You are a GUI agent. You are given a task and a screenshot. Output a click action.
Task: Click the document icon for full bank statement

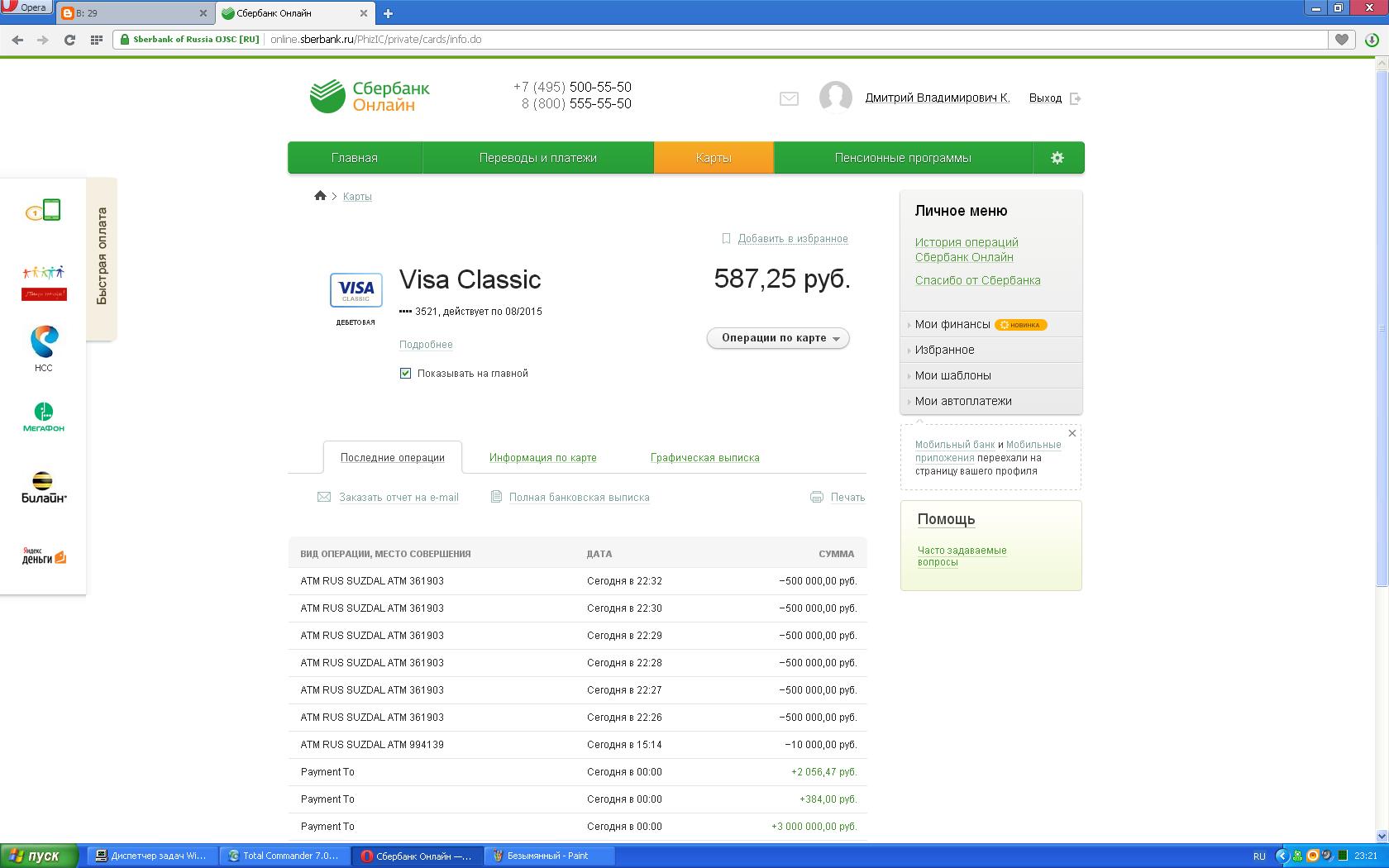click(496, 497)
